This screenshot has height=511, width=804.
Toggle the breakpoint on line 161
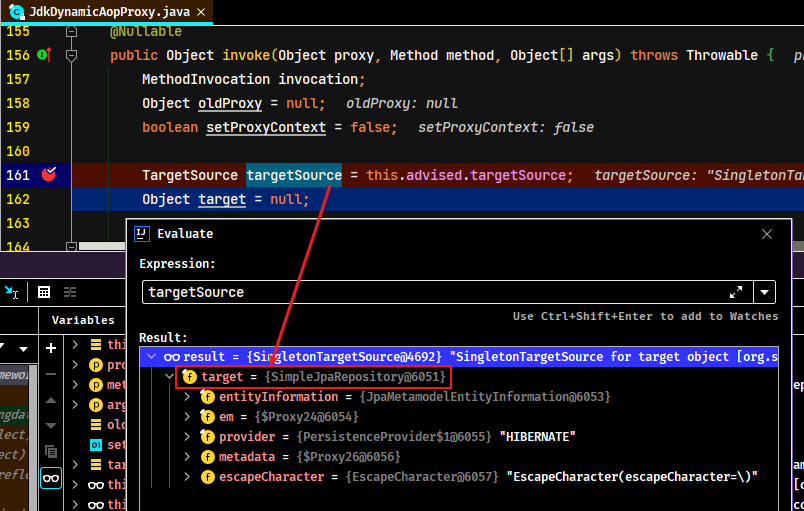click(49, 174)
